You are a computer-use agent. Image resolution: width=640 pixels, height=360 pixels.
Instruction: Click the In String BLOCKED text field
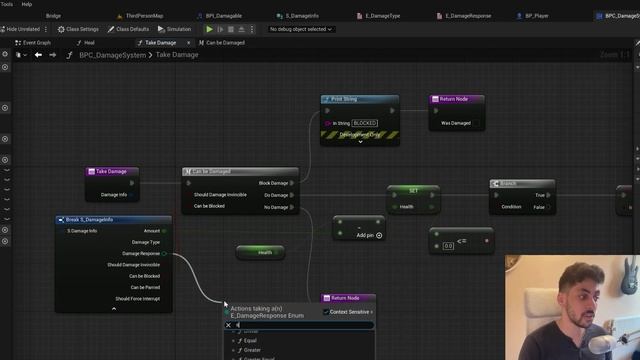pyautogui.click(x=365, y=123)
